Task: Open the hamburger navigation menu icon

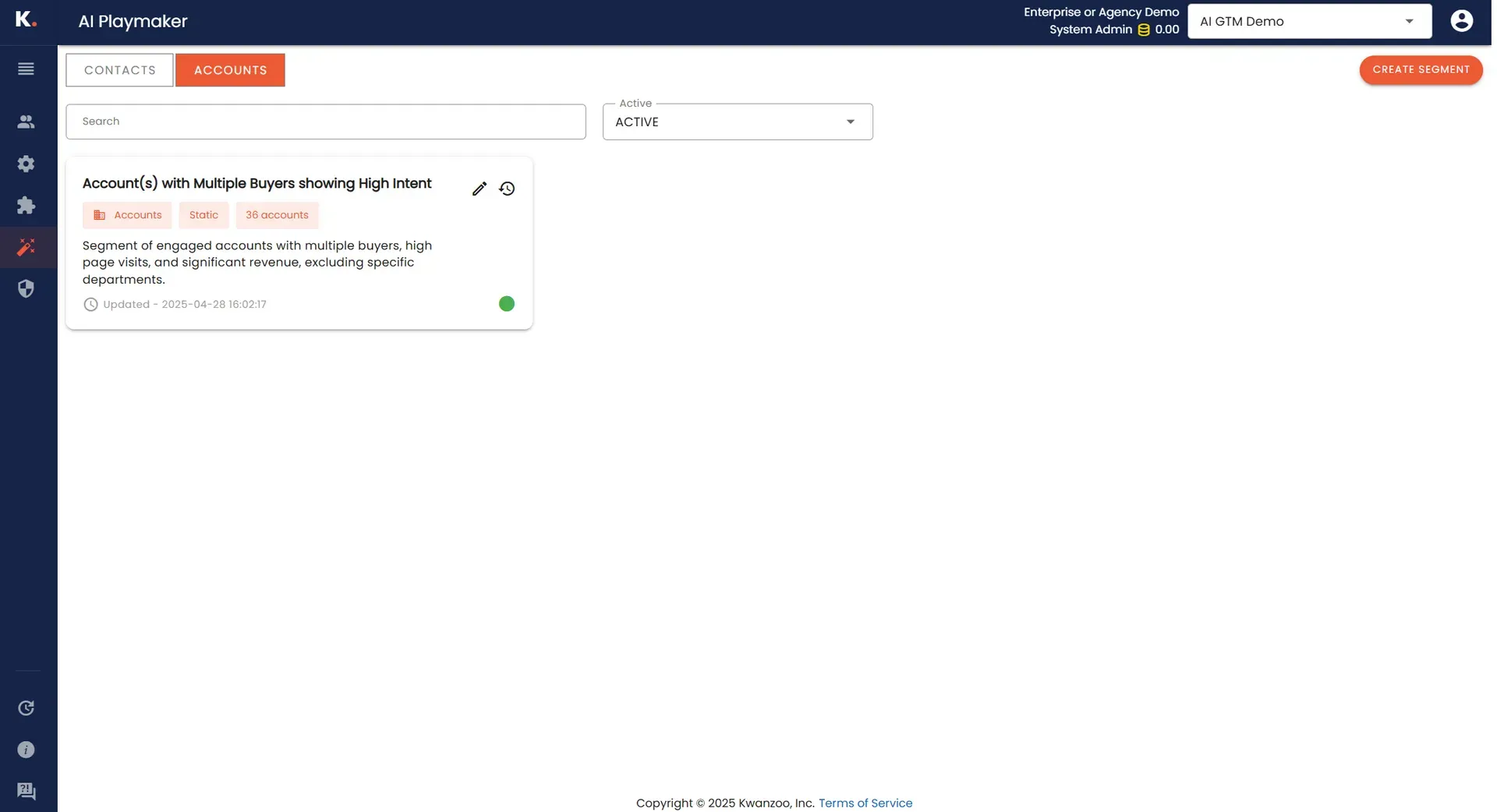Action: click(26, 69)
